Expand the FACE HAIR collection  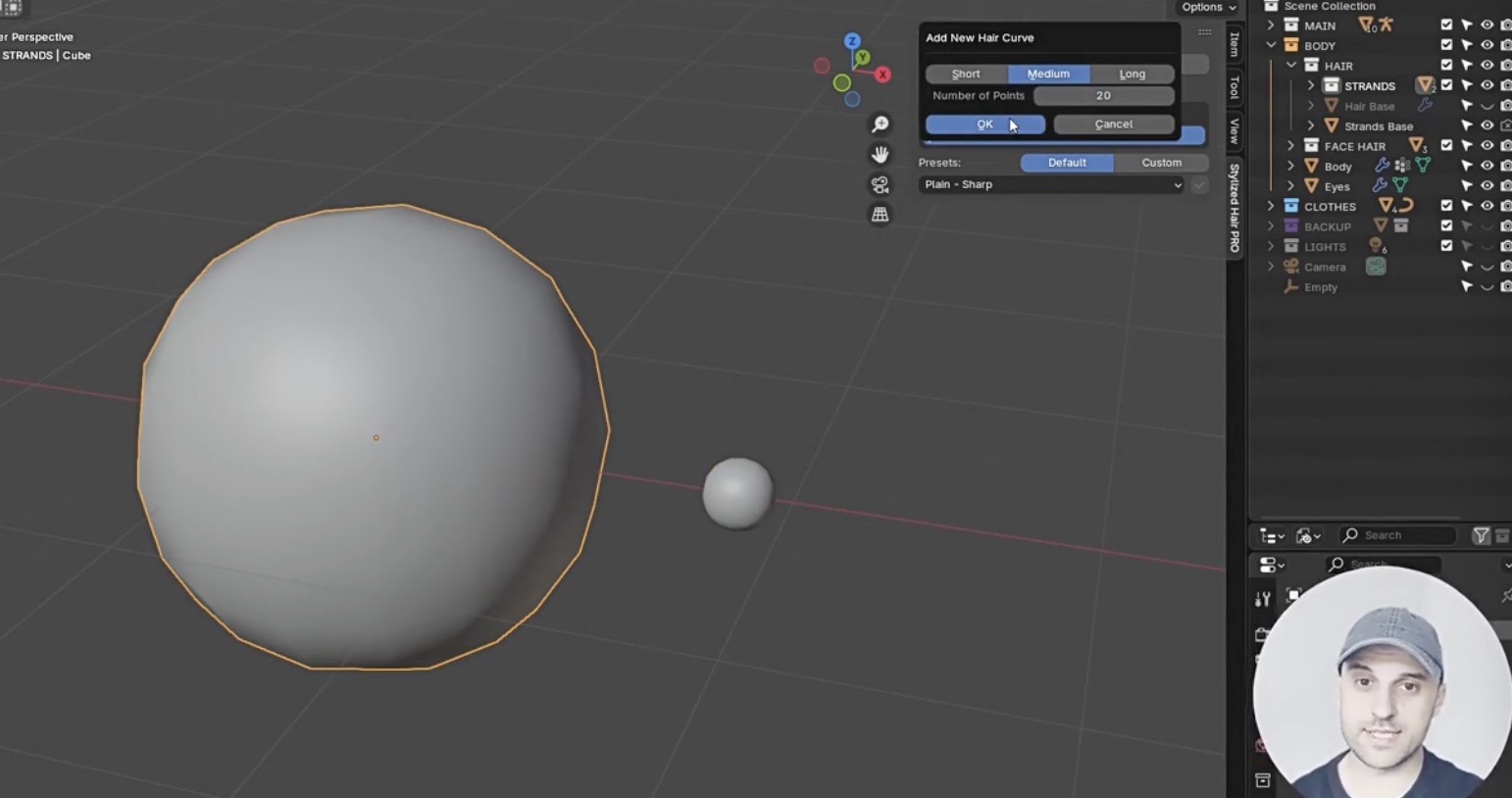tap(1291, 146)
